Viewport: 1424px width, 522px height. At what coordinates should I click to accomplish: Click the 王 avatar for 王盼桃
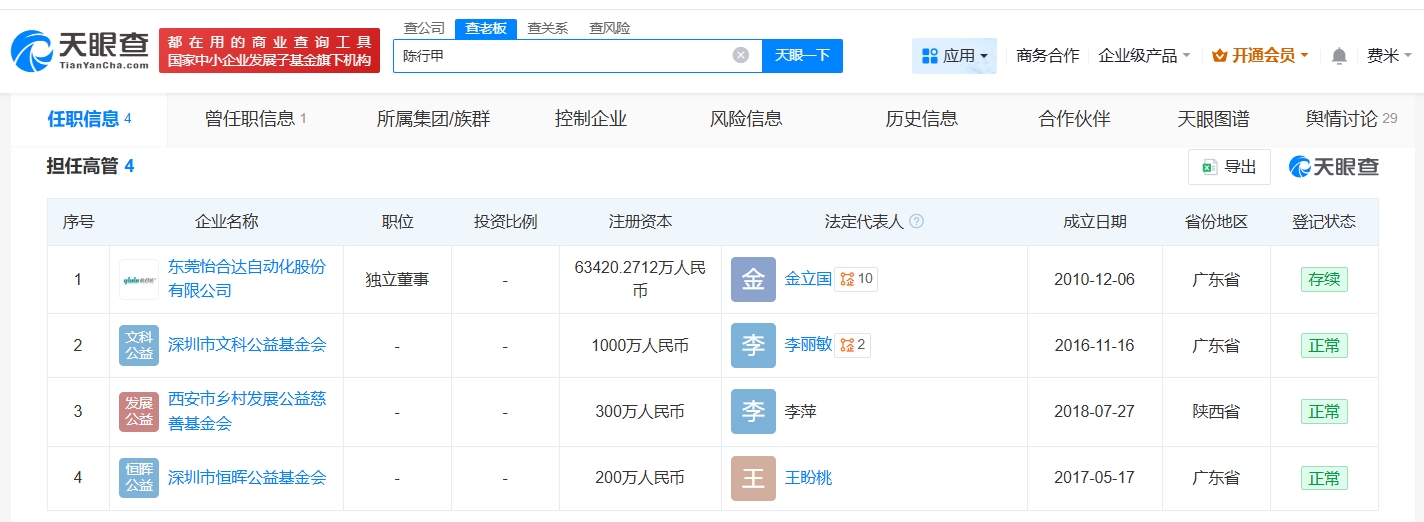pyautogui.click(x=752, y=478)
